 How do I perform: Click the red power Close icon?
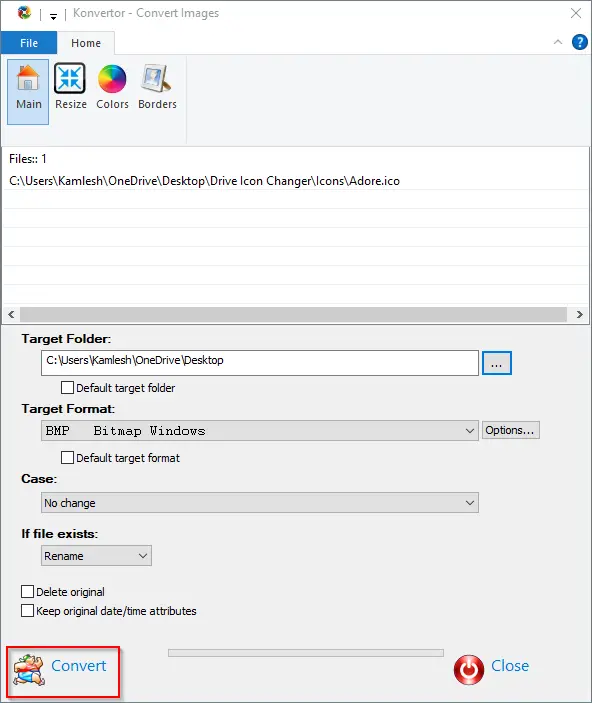(469, 670)
